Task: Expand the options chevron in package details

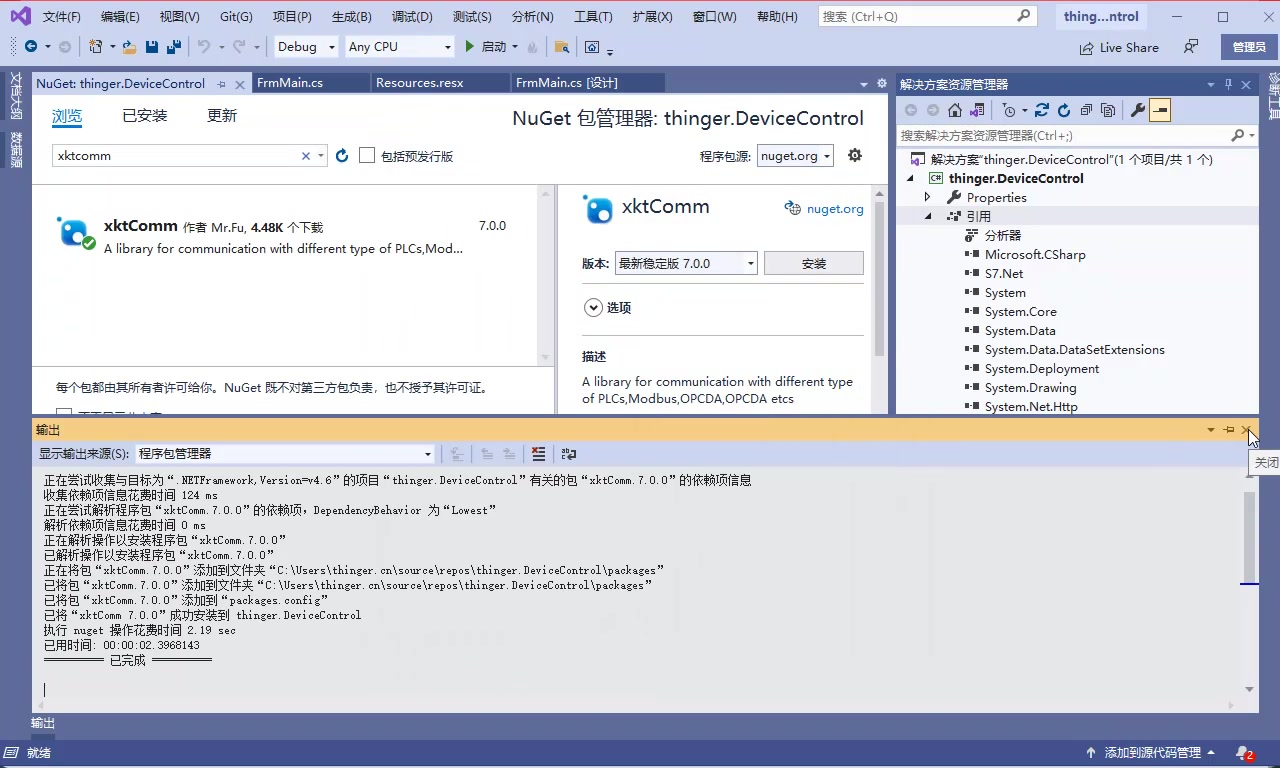Action: pyautogui.click(x=593, y=308)
